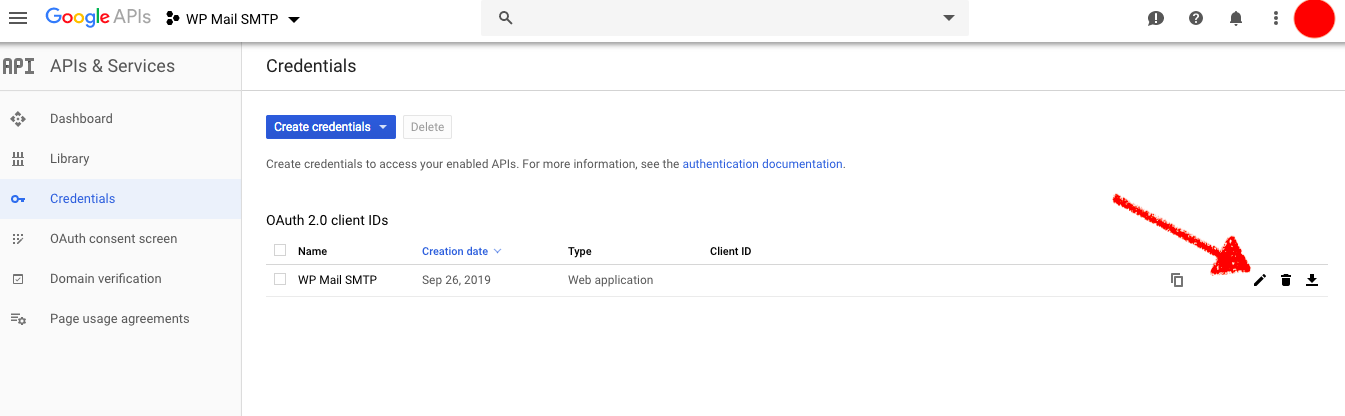Open the authentication documentation link

tap(762, 164)
